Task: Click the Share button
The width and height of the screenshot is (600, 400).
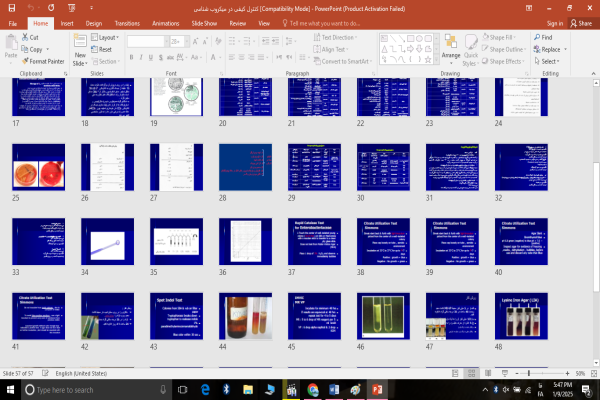Action: click(580, 22)
